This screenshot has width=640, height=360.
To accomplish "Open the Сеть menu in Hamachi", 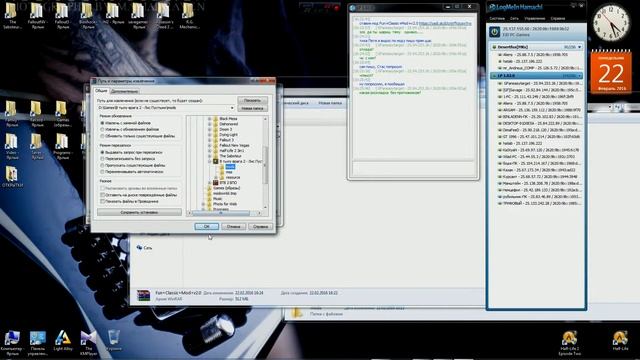I will click(514, 18).
